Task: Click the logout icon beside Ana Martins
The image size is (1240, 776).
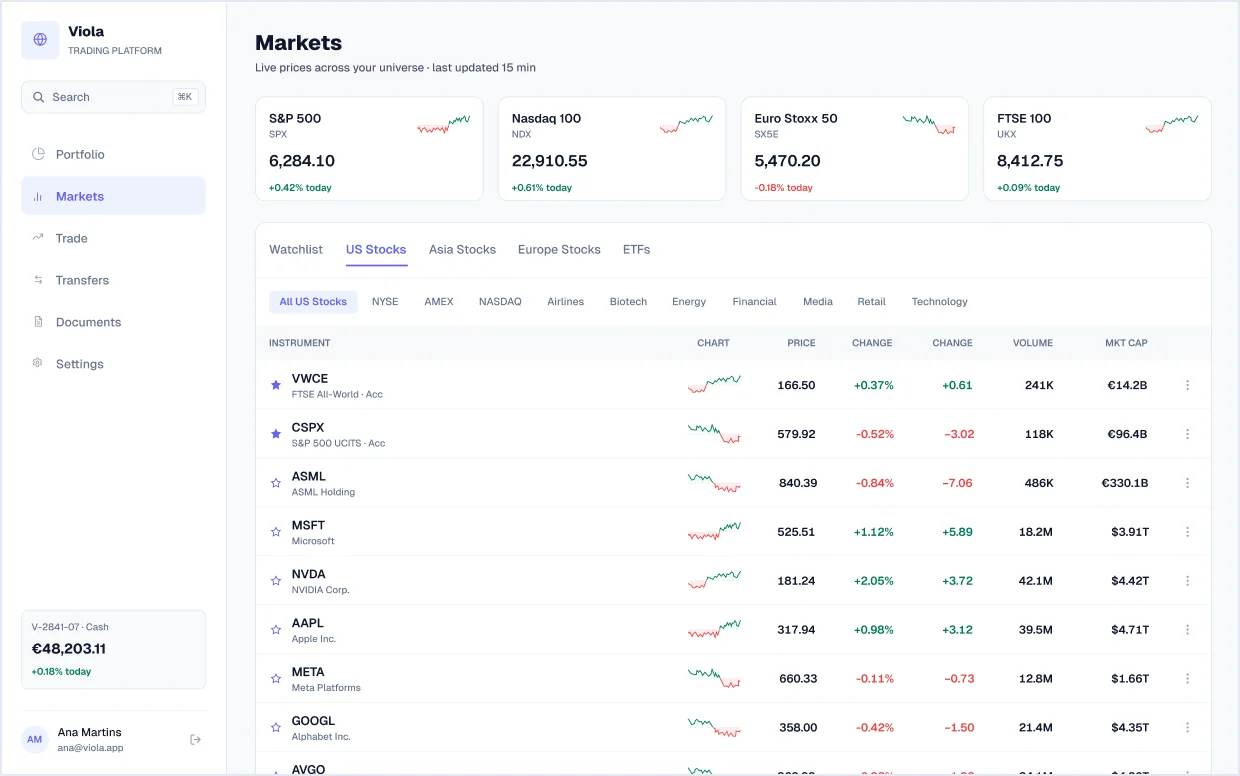Action: [x=195, y=740]
